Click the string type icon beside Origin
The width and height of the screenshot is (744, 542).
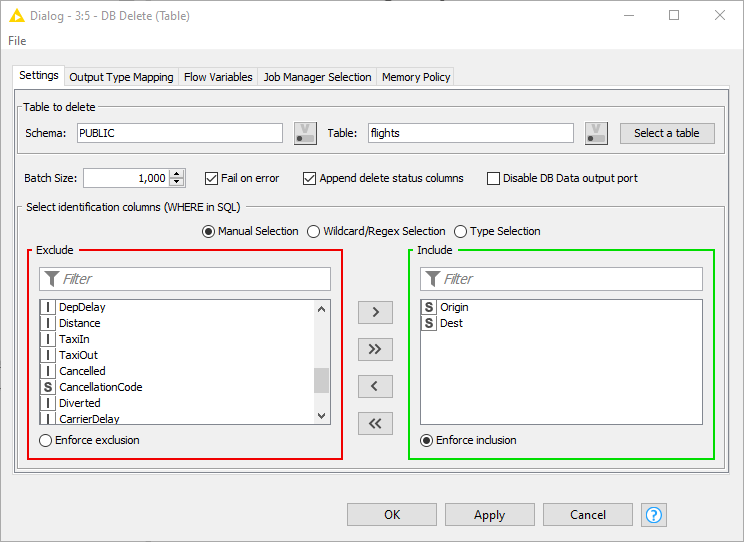[428, 307]
